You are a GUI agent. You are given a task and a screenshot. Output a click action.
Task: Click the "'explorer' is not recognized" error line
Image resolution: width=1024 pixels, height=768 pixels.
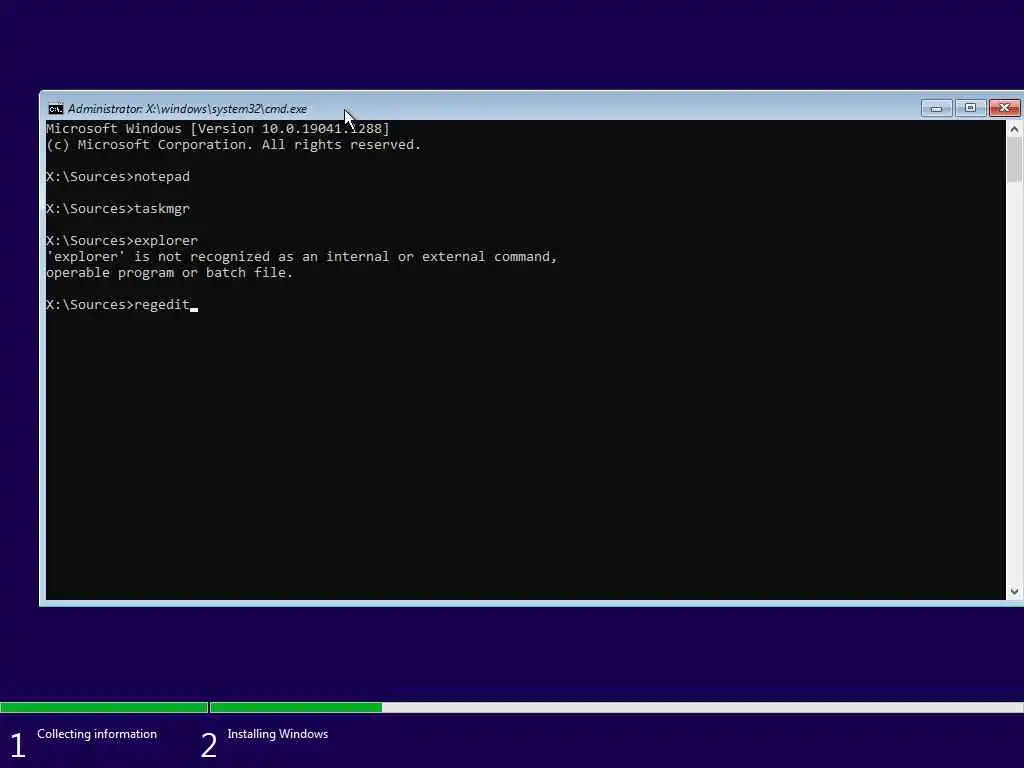[302, 257]
